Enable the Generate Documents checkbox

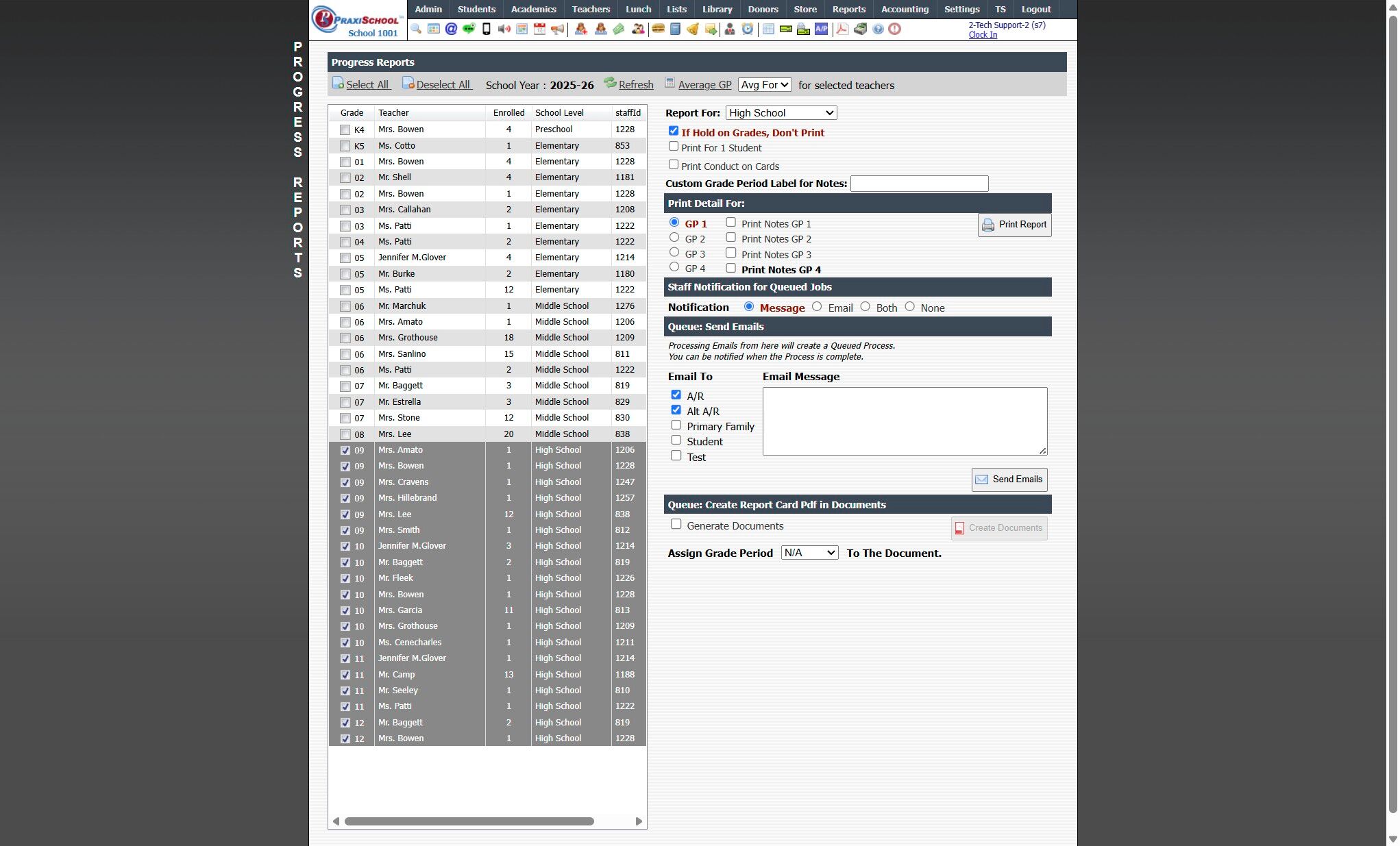pos(676,524)
